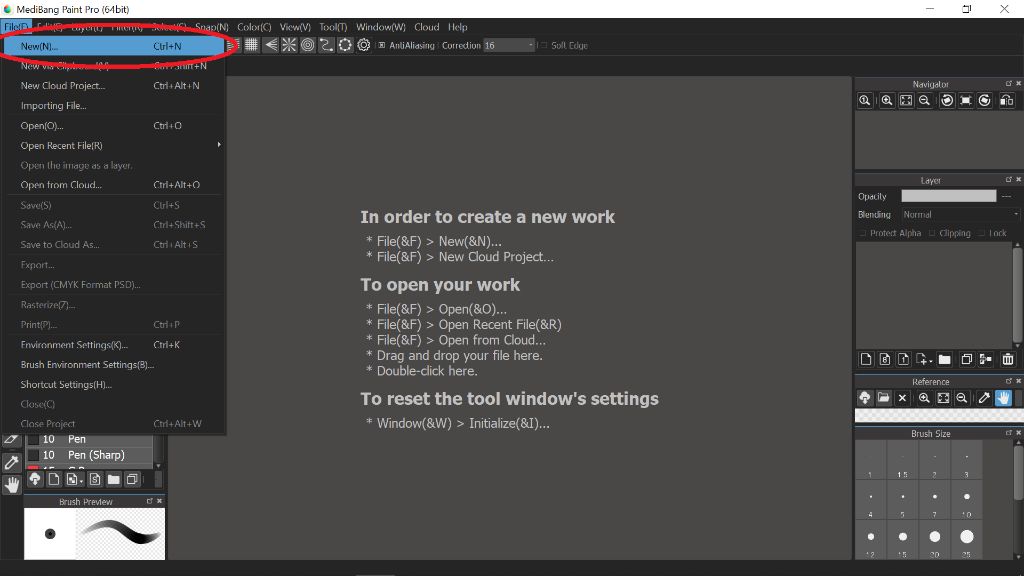Image resolution: width=1024 pixels, height=576 pixels.
Task: Select hand tool in Reference panel
Action: pyautogui.click(x=1003, y=398)
